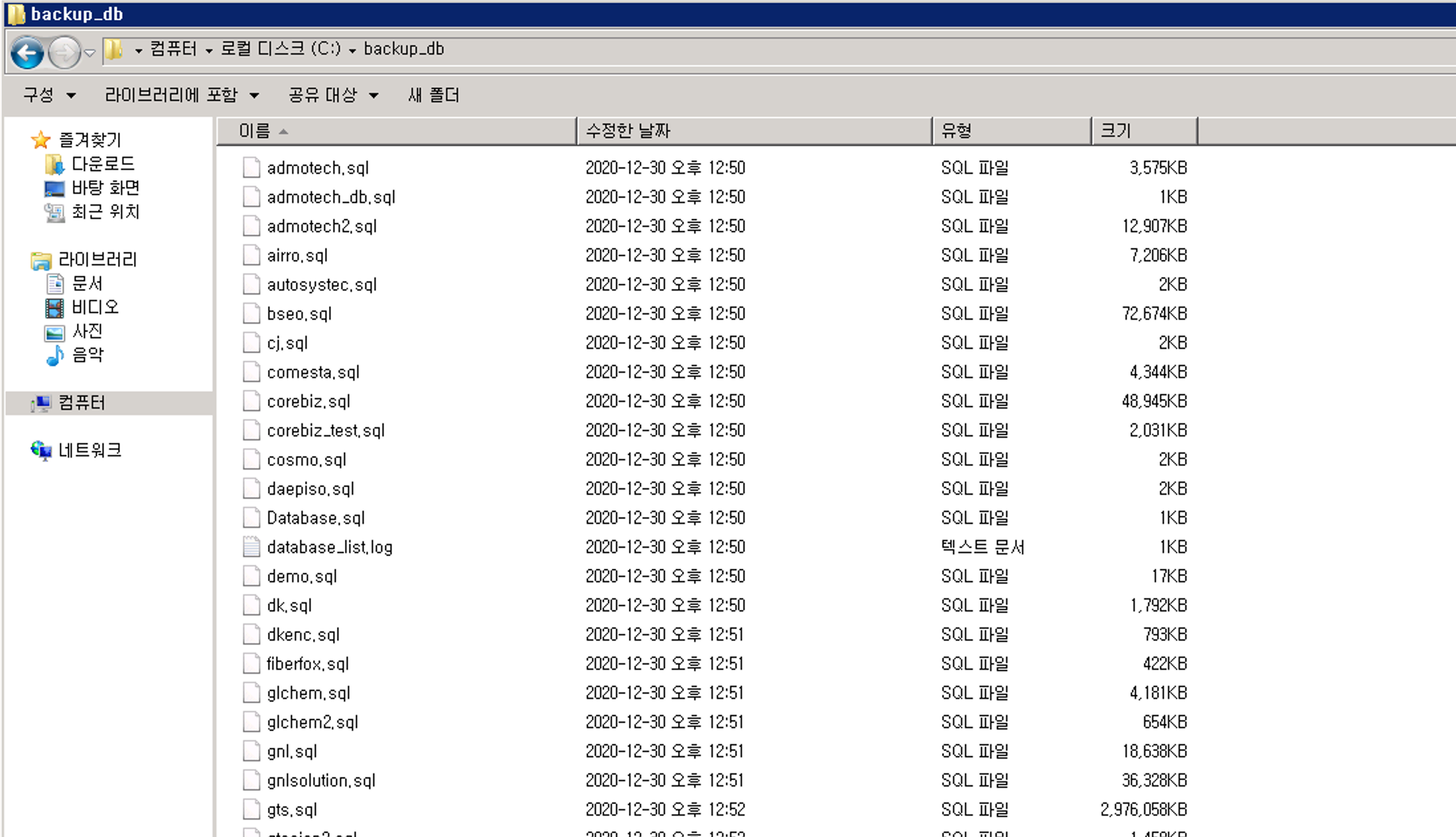Click the 네트워크 network icon
The height and width of the screenshot is (837, 1456).
[x=41, y=451]
